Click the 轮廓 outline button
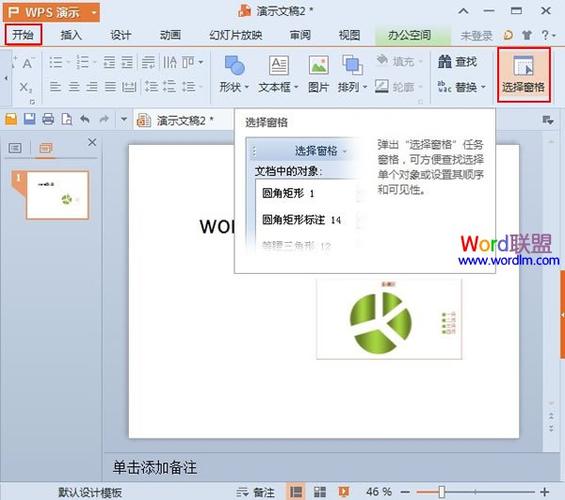This screenshot has height=500, width=565. [x=398, y=87]
